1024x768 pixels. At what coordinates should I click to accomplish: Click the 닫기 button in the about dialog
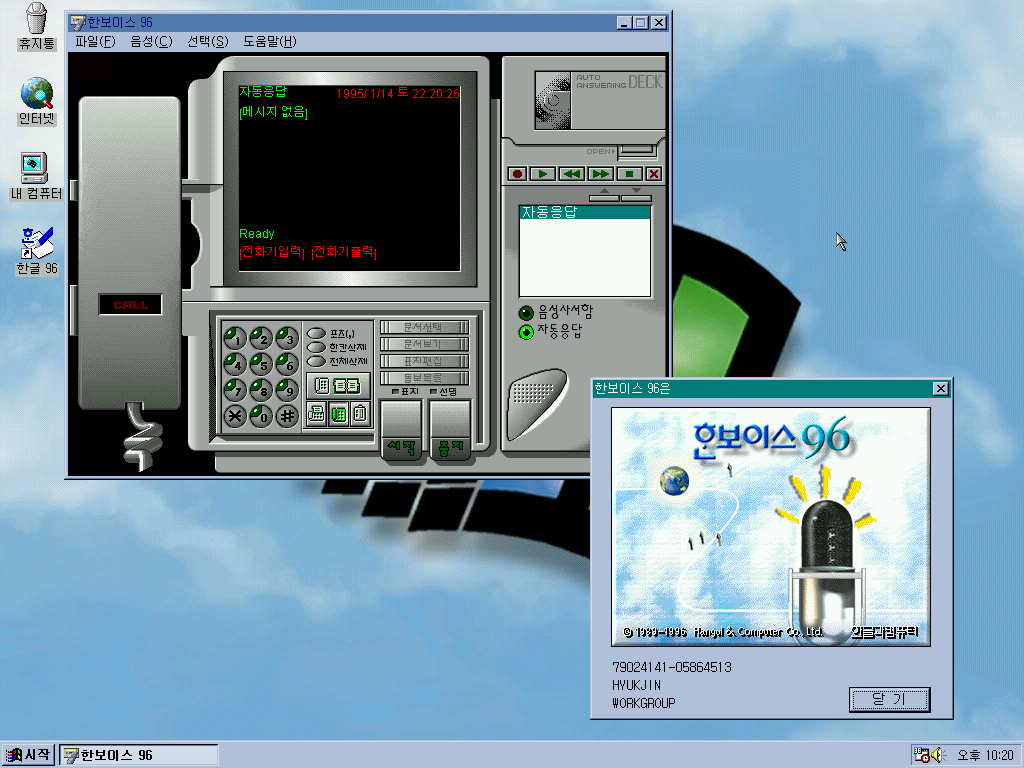(x=889, y=699)
